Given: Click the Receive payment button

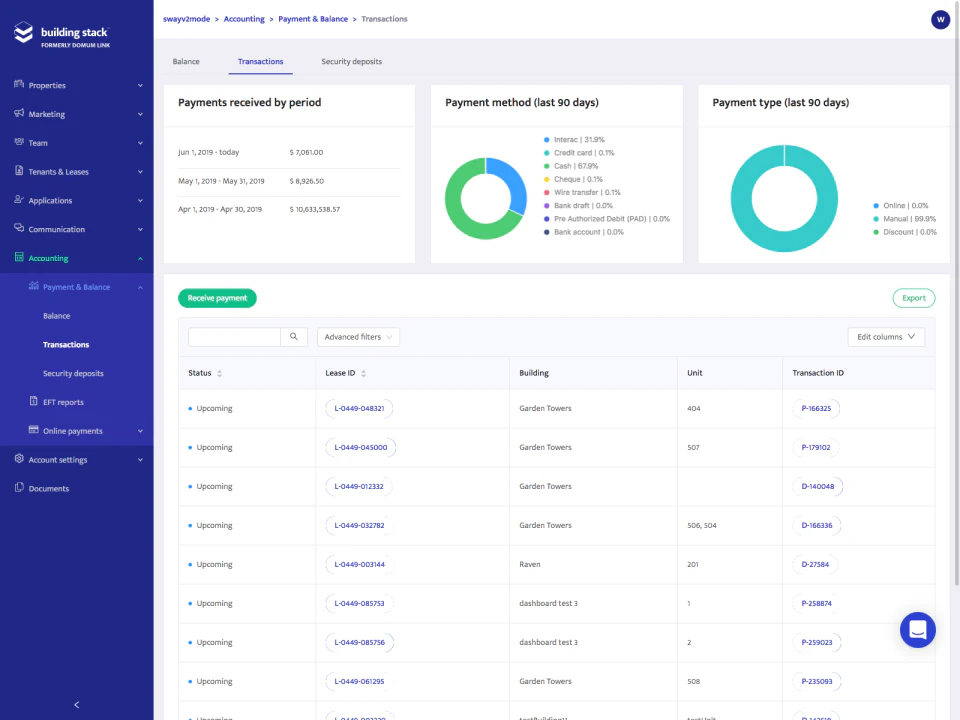Looking at the screenshot, I should [x=217, y=298].
